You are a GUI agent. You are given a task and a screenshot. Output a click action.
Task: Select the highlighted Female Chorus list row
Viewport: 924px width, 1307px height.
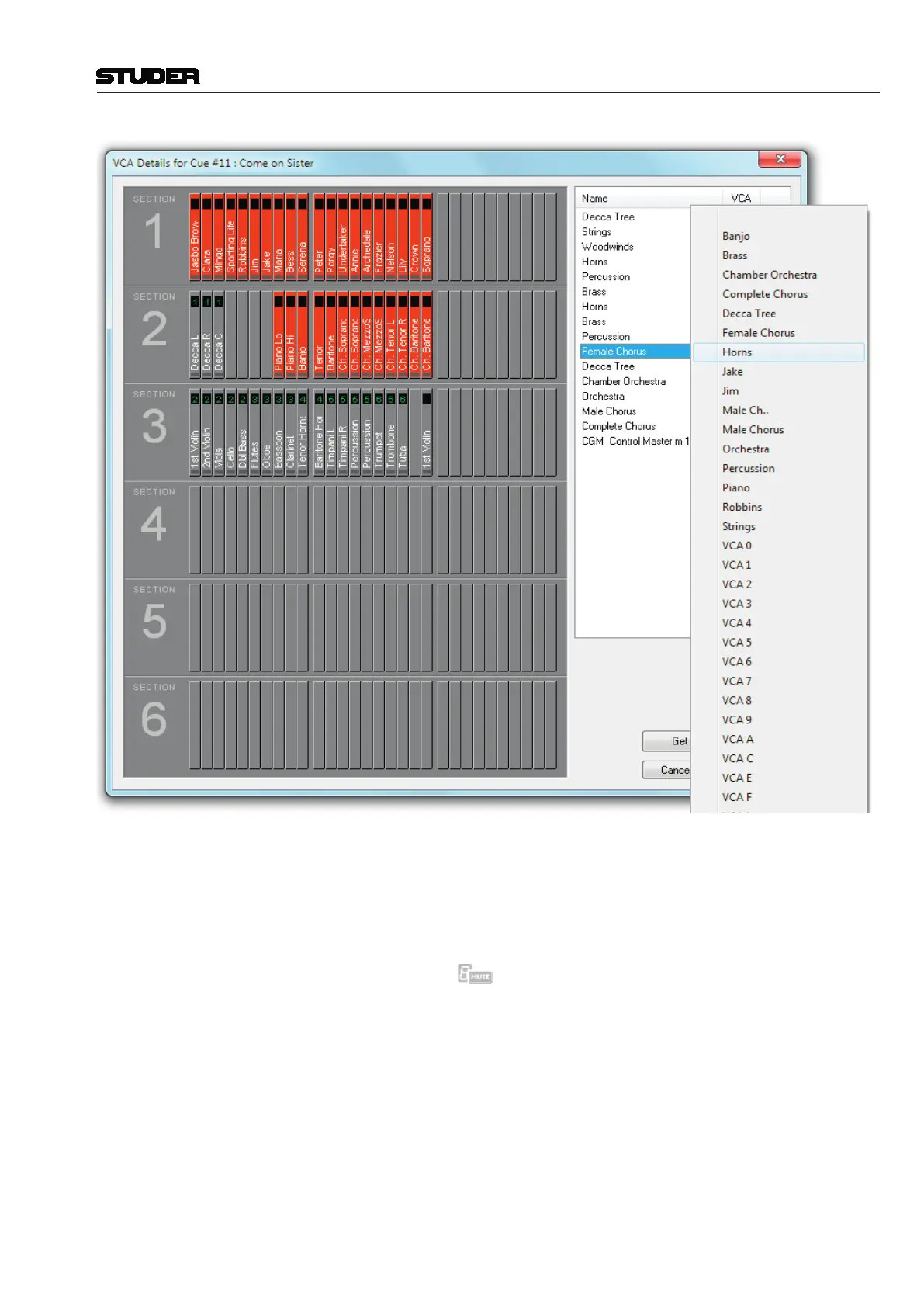click(x=635, y=352)
